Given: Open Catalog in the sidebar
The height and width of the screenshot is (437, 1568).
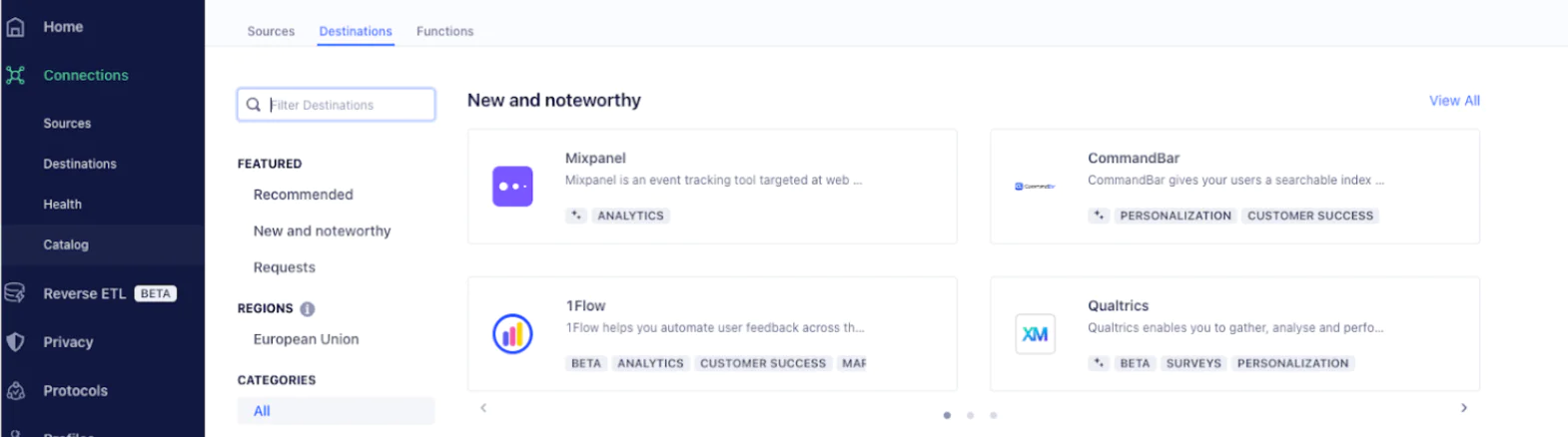Looking at the screenshot, I should 66,244.
